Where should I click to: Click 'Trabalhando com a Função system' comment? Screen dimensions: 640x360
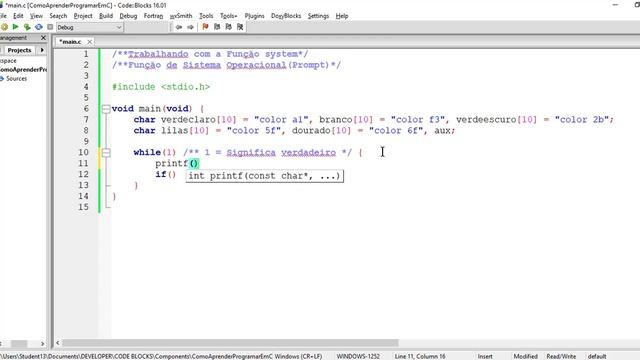tap(213, 54)
